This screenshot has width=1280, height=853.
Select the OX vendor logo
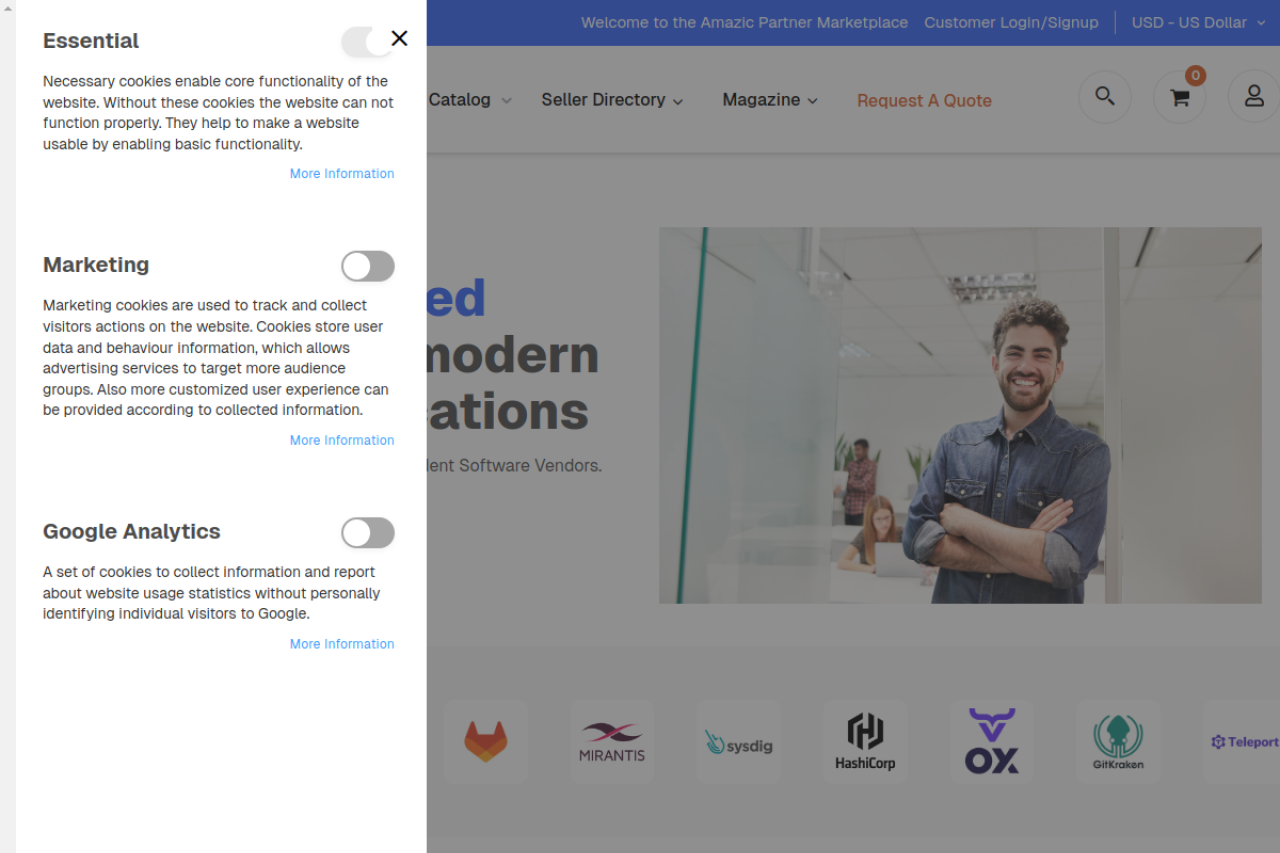[x=992, y=742]
